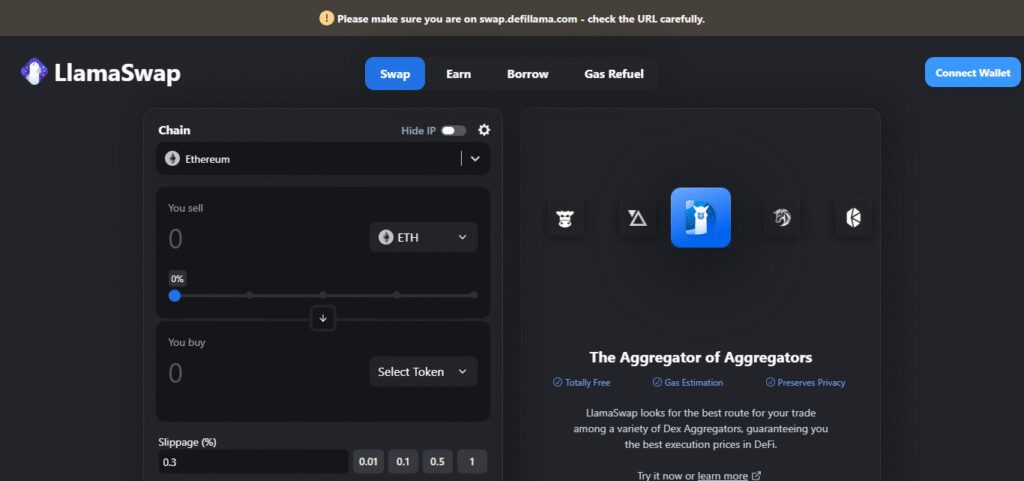Click the slider's 25% mark (second dot)
Screen dimensions: 1024x481
tap(249, 295)
